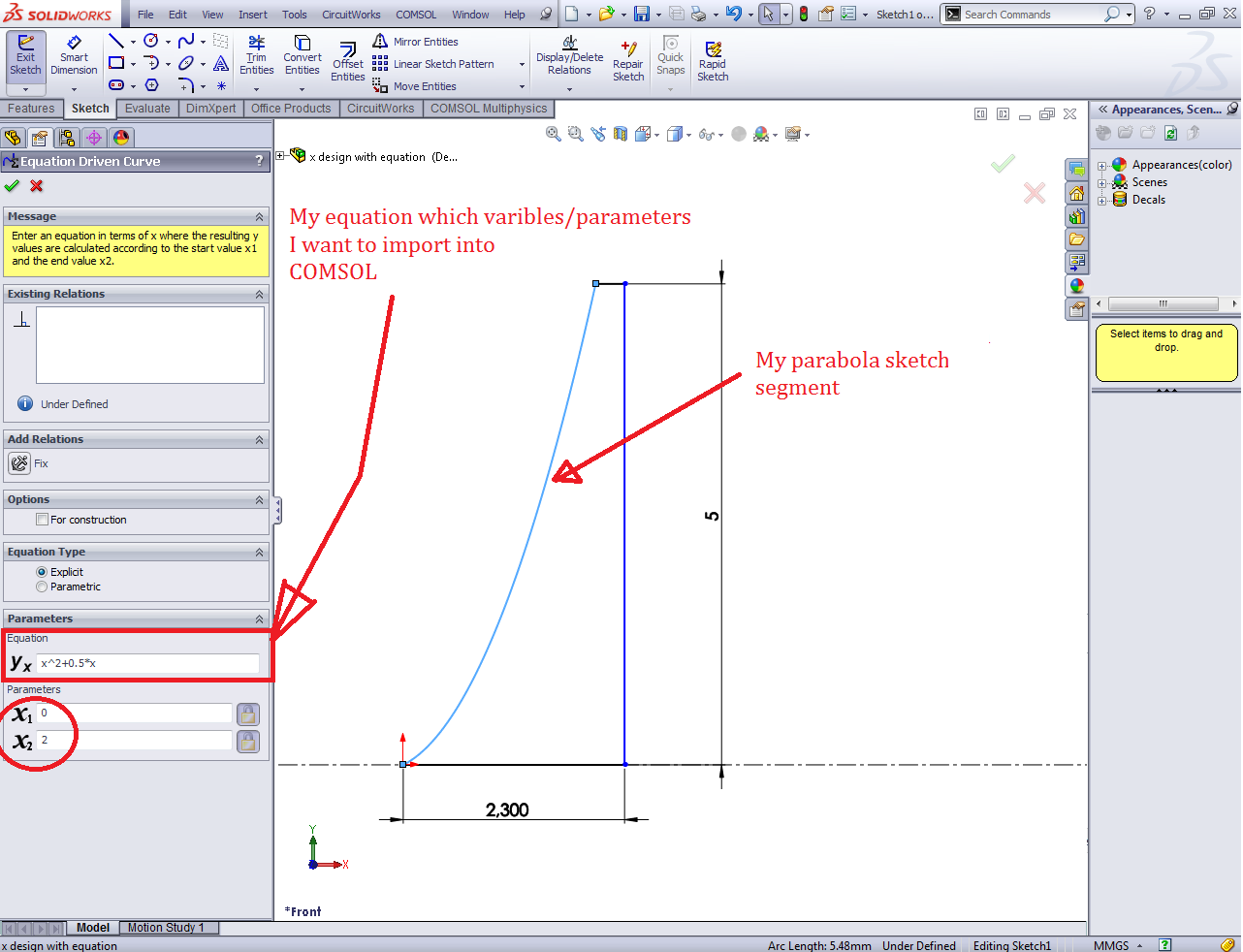The width and height of the screenshot is (1243, 952).
Task: Select the Smart Dimension tool
Action: pyautogui.click(x=74, y=55)
